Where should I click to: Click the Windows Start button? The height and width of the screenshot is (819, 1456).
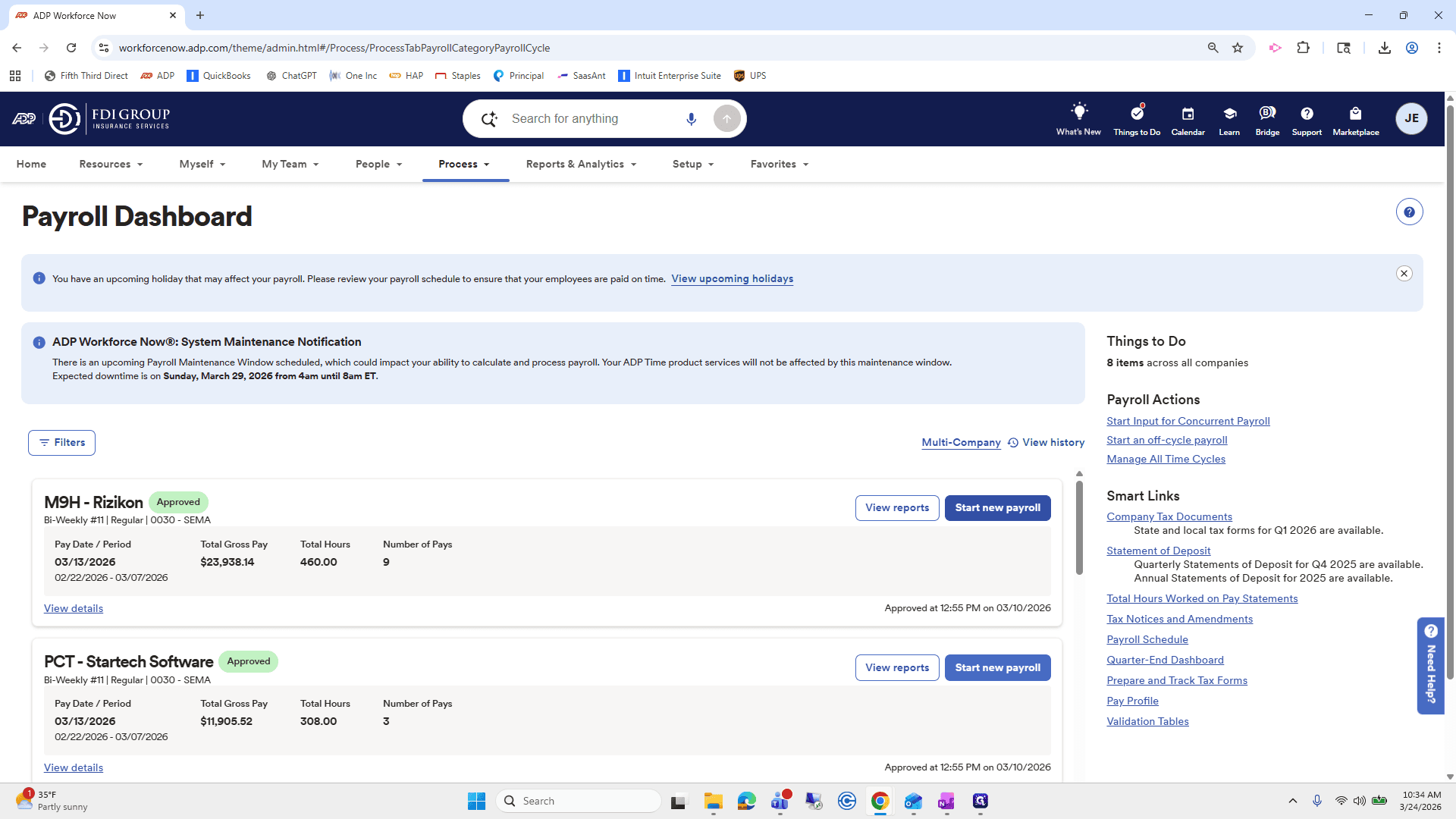[x=476, y=801]
